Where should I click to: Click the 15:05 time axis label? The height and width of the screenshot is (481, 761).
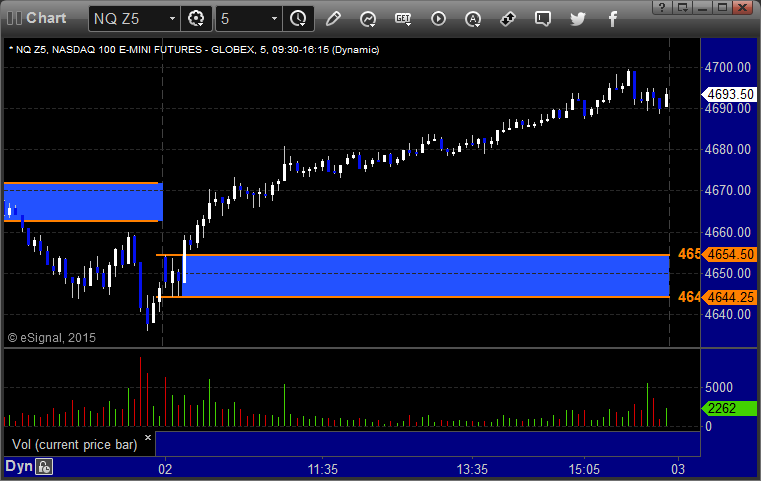click(584, 469)
